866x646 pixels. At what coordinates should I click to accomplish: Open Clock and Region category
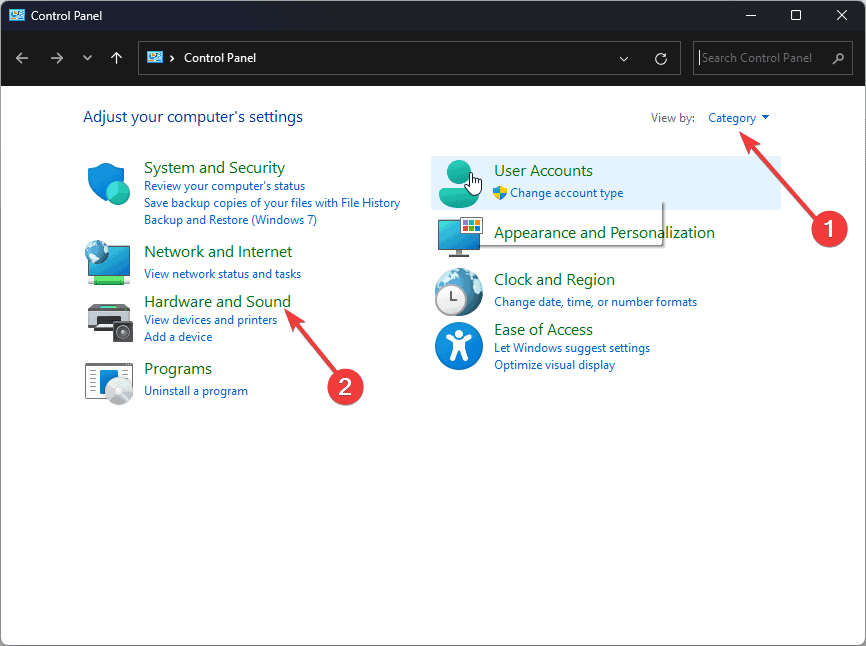pyautogui.click(x=554, y=280)
